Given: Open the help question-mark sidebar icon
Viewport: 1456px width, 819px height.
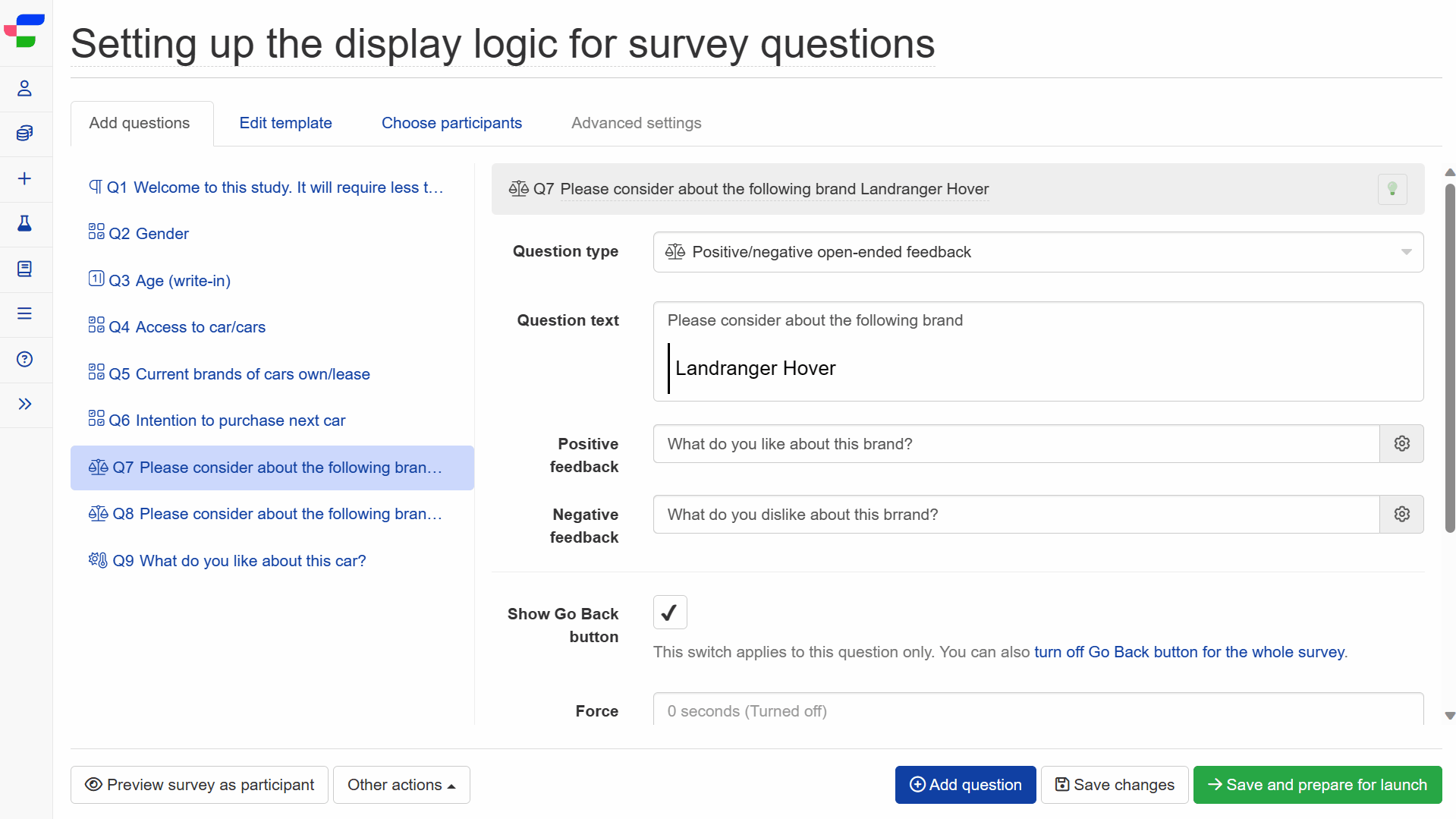Looking at the screenshot, I should click(24, 359).
